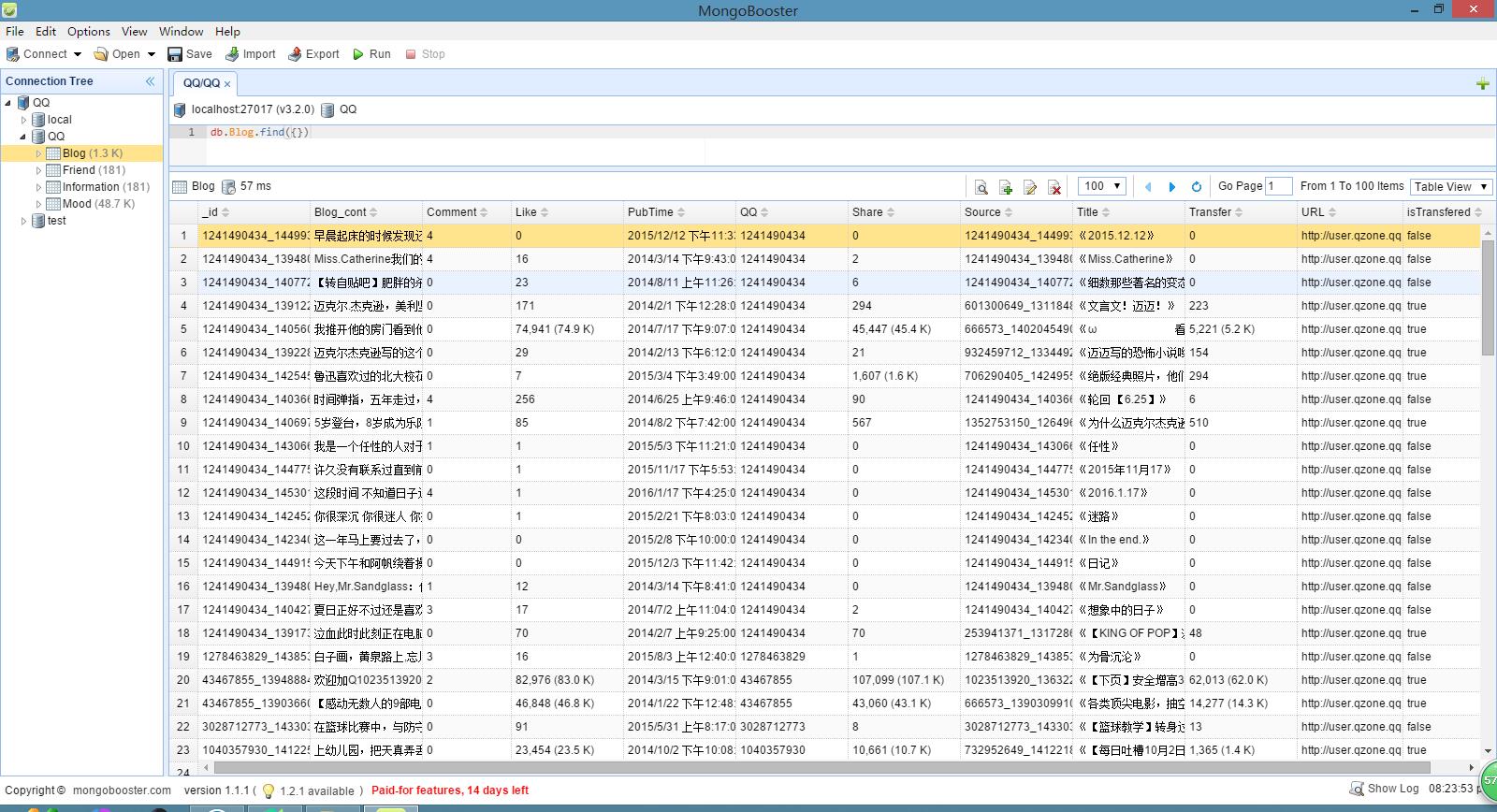Open the Connect dropdown arrow
Viewport: 1497px width, 812px height.
coord(78,54)
